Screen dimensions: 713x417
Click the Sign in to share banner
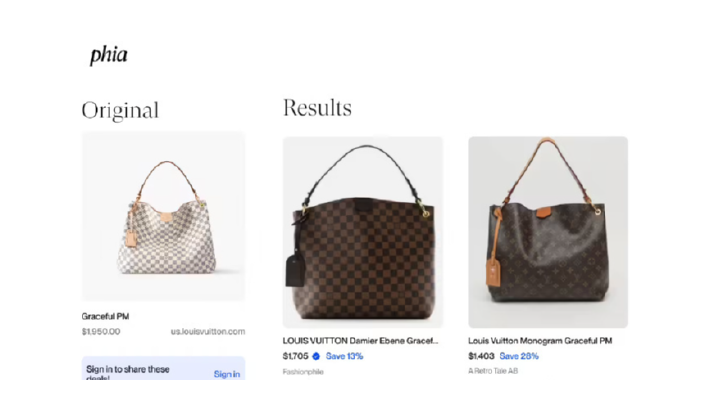point(163,368)
